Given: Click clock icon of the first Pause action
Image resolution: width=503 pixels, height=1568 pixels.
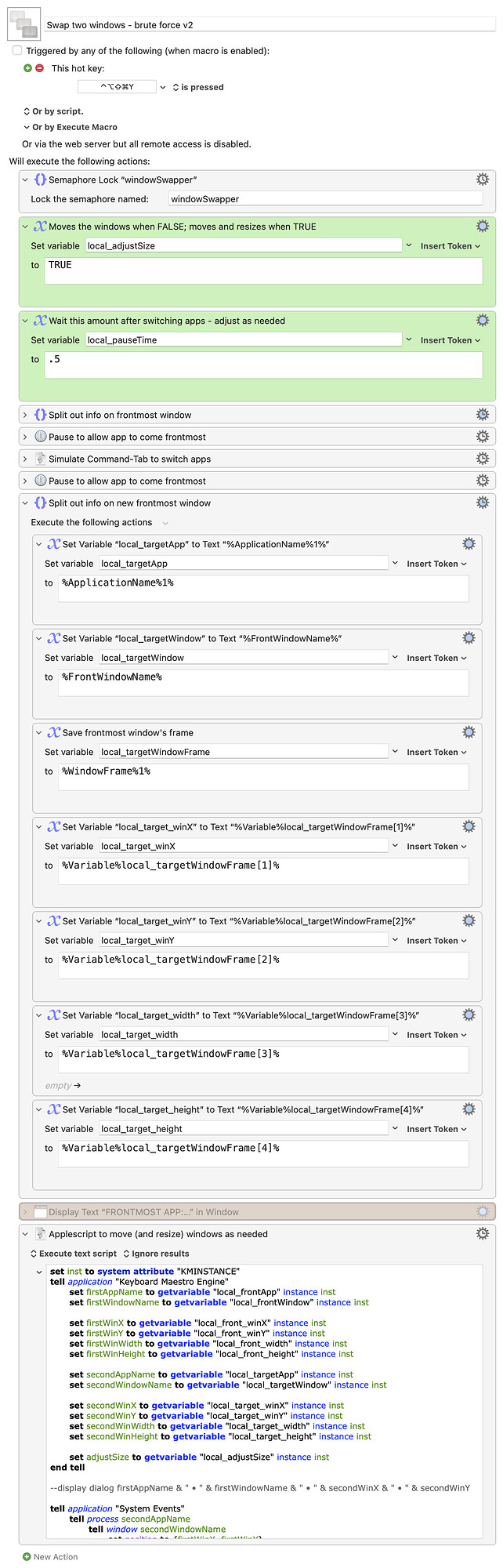Looking at the screenshot, I should click(x=41, y=437).
